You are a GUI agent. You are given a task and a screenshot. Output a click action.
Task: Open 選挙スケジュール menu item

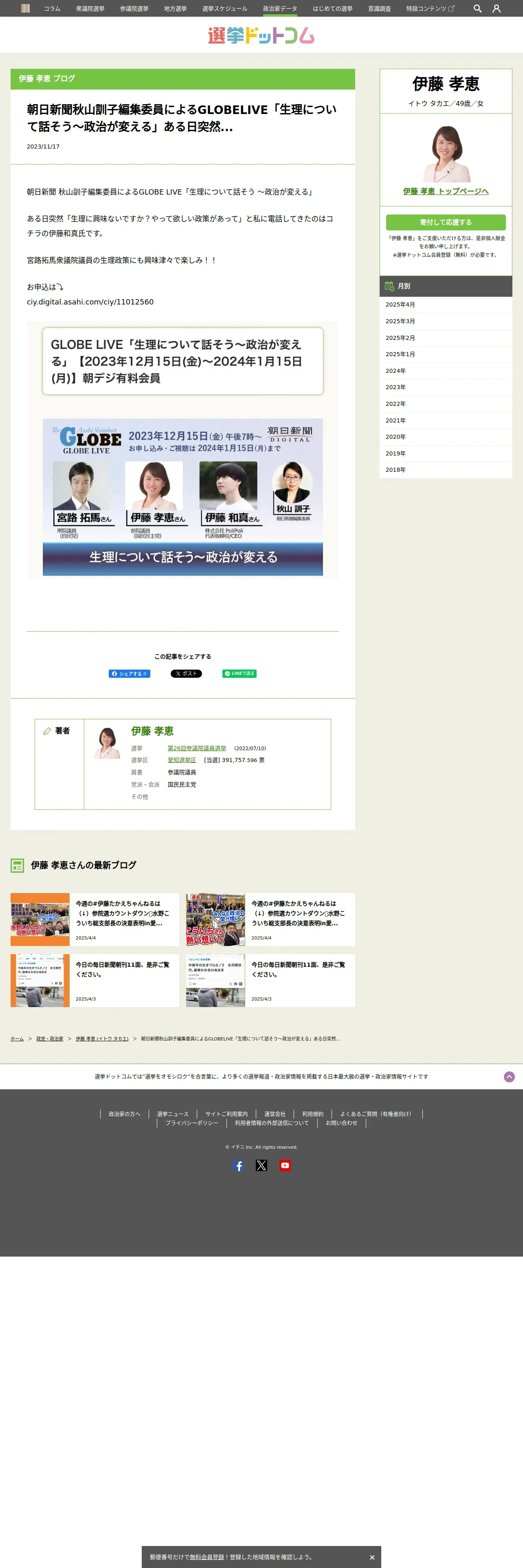click(225, 9)
